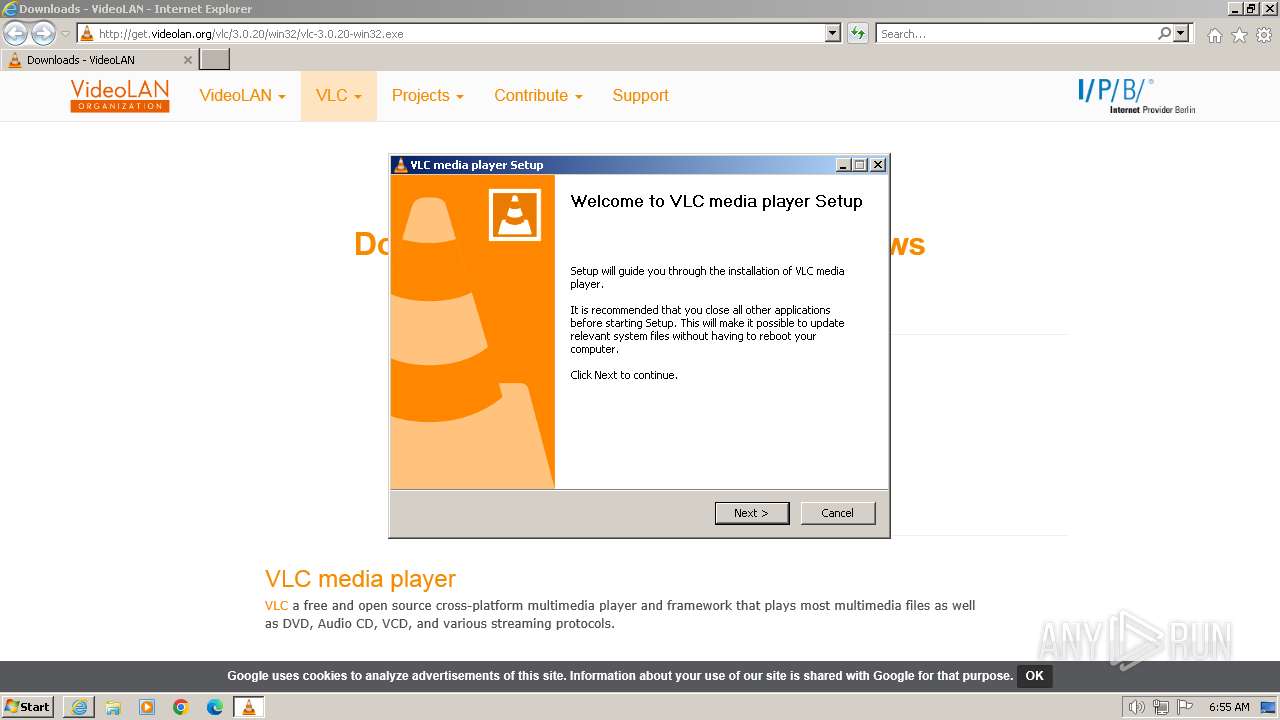Image resolution: width=1280 pixels, height=720 pixels.
Task: Accept cookie notice with OK
Action: pyautogui.click(x=1034, y=676)
